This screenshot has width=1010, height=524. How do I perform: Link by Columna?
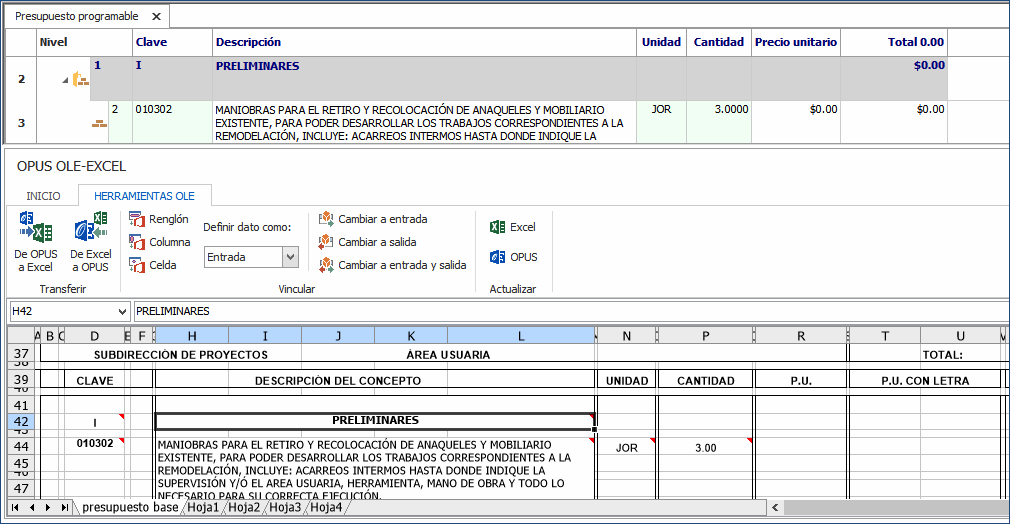(160, 242)
